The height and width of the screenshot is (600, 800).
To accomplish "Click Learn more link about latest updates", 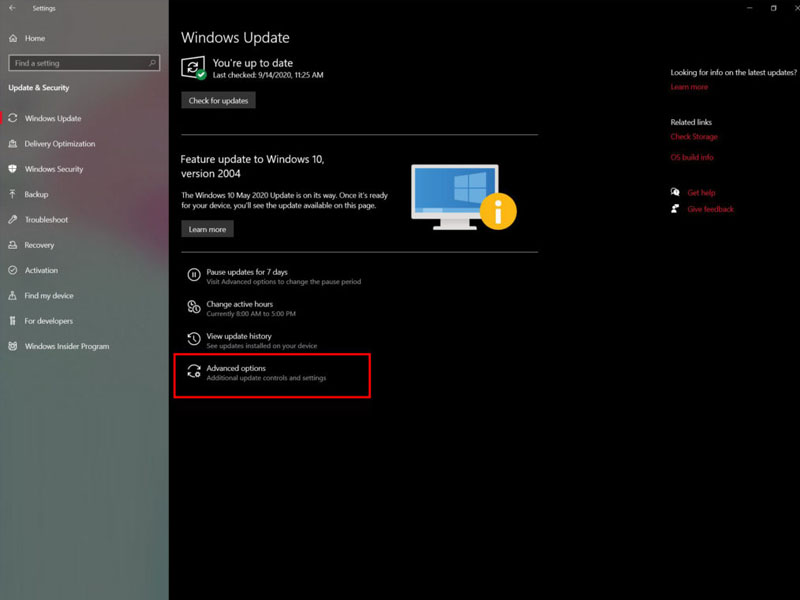I will pos(689,87).
